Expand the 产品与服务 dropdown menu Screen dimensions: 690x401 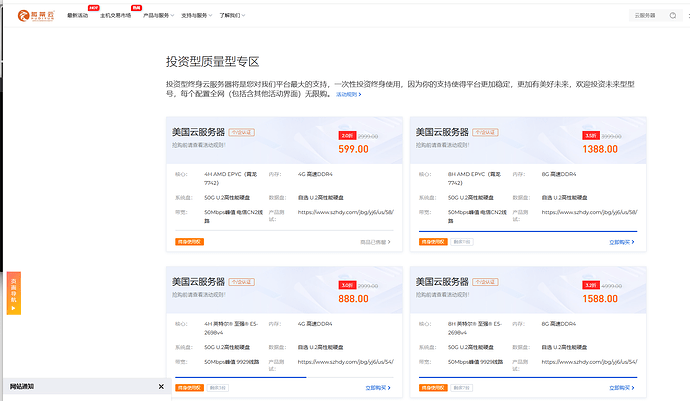pyautogui.click(x=158, y=15)
